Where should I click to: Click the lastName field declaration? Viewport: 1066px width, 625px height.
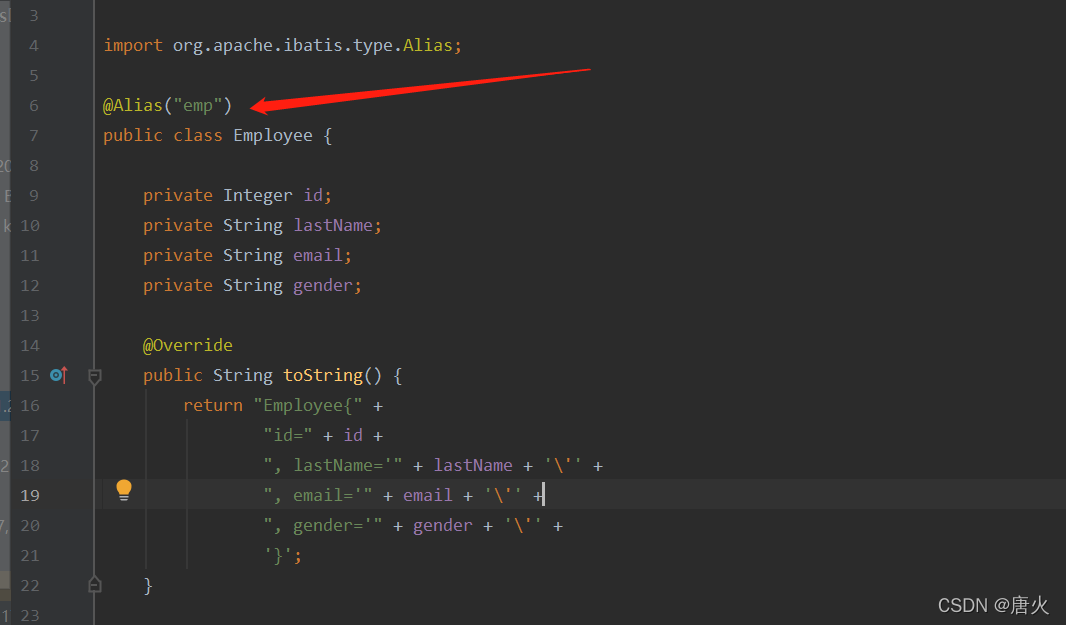click(x=332, y=225)
